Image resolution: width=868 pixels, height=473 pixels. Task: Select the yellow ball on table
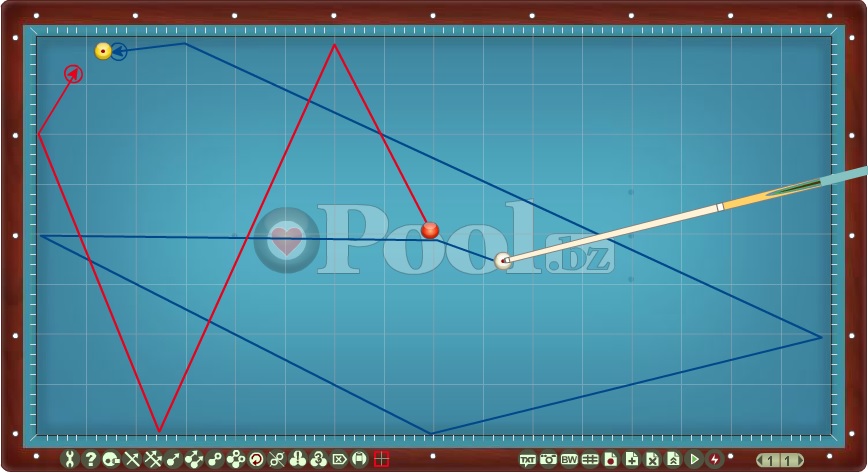(x=103, y=51)
